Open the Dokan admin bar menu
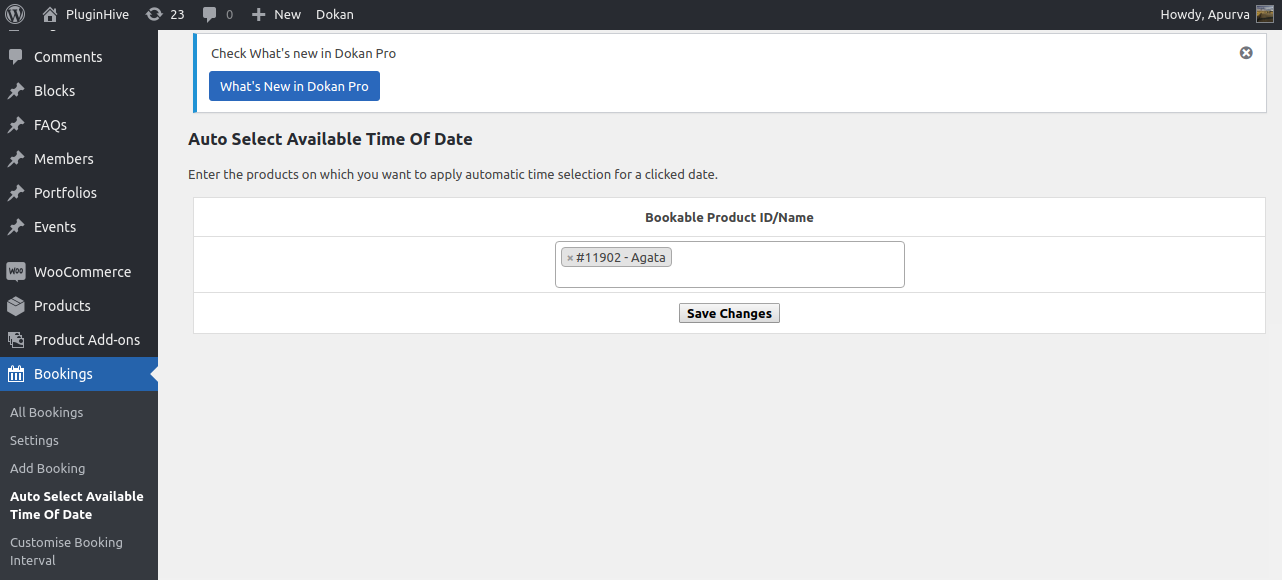The height and width of the screenshot is (580, 1282). pos(335,14)
